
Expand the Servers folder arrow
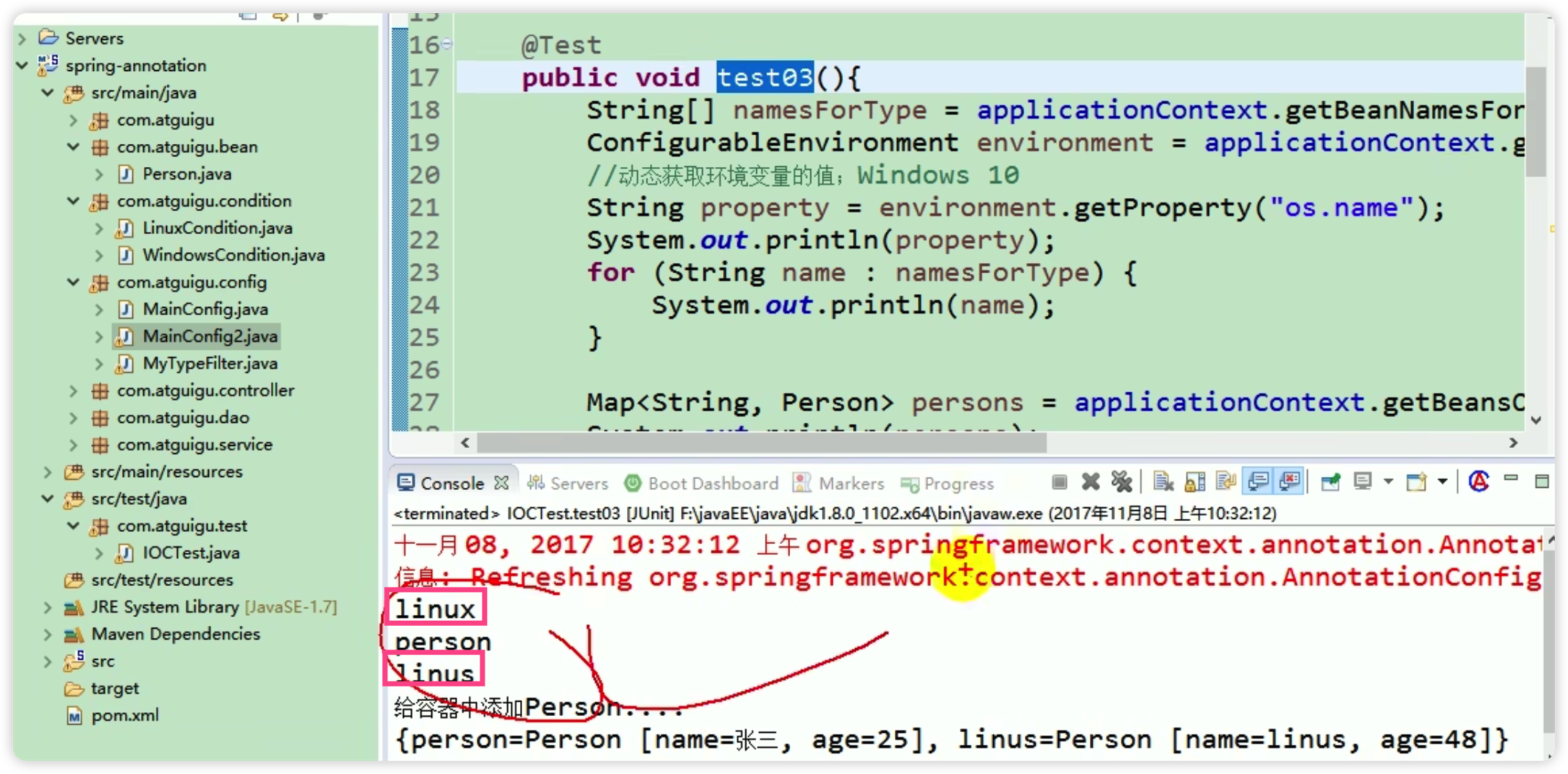(x=22, y=38)
